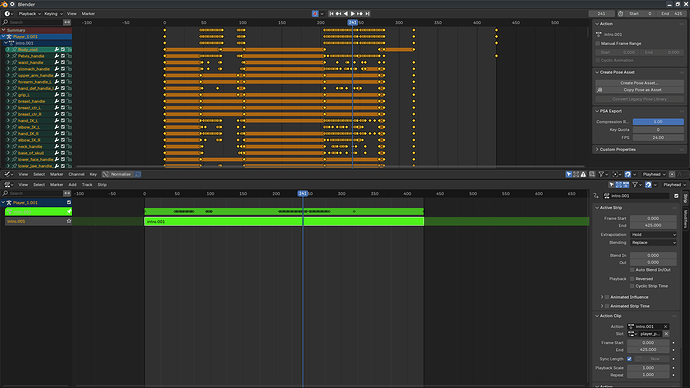The height and width of the screenshot is (388, 690).
Task: Open the graph editor Playhead snap dropdown
Action: [653, 174]
